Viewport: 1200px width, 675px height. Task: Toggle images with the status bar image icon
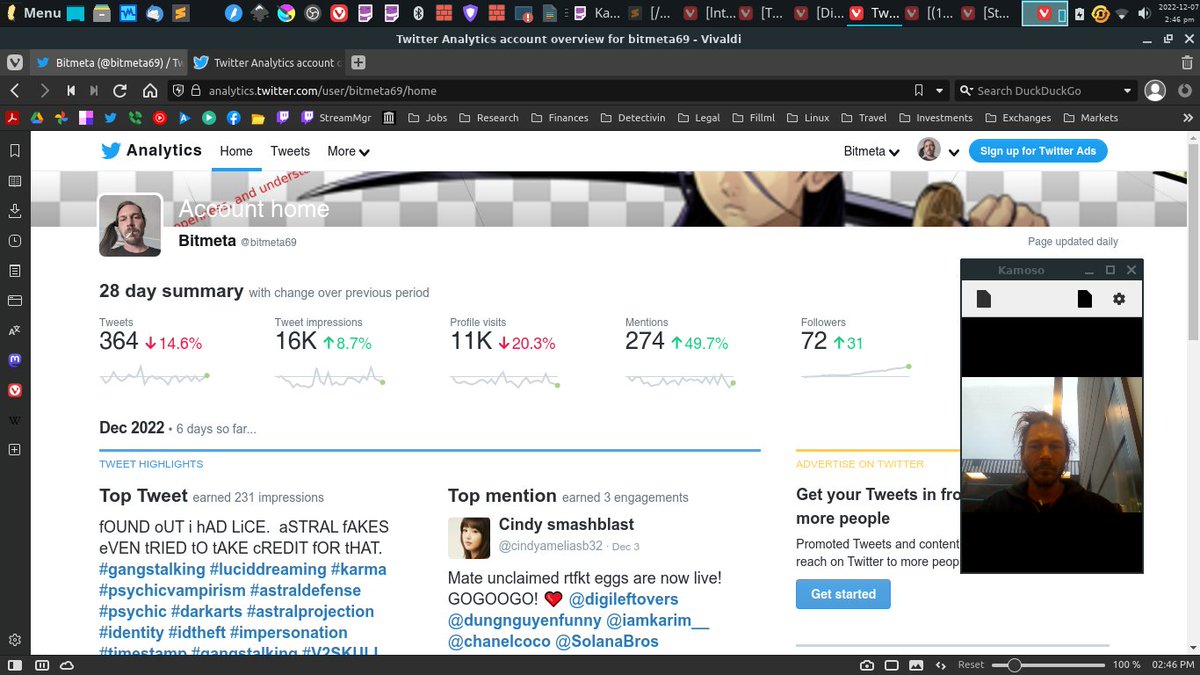point(916,665)
